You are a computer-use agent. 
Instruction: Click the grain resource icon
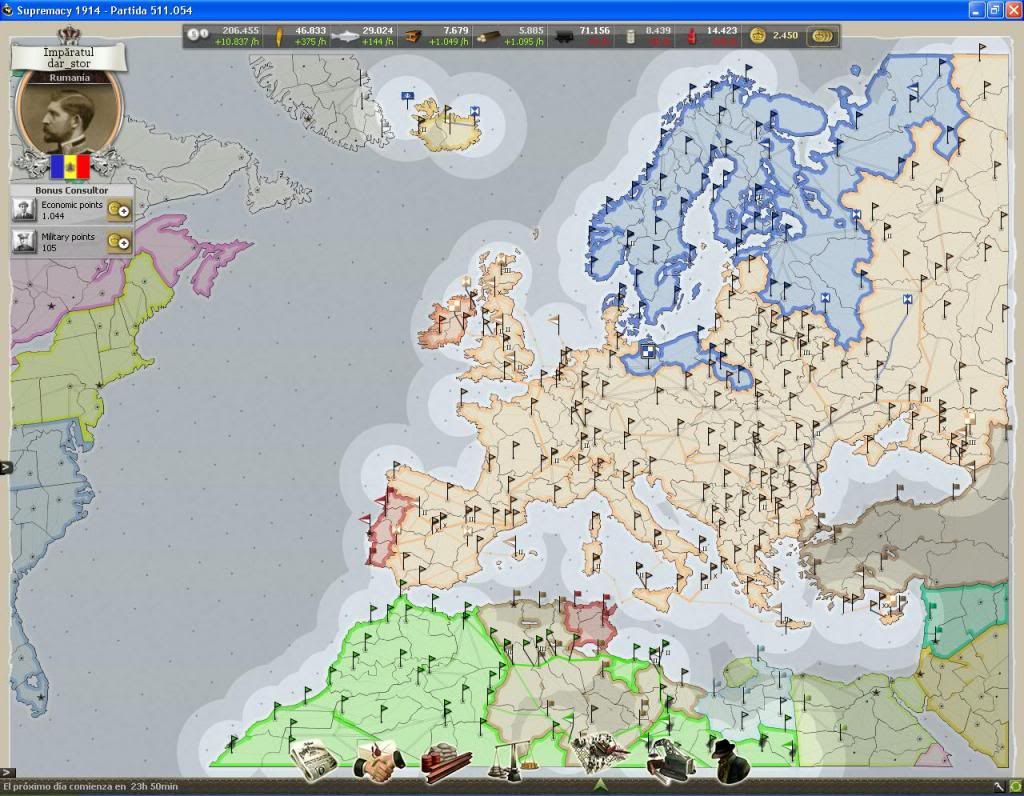278,36
